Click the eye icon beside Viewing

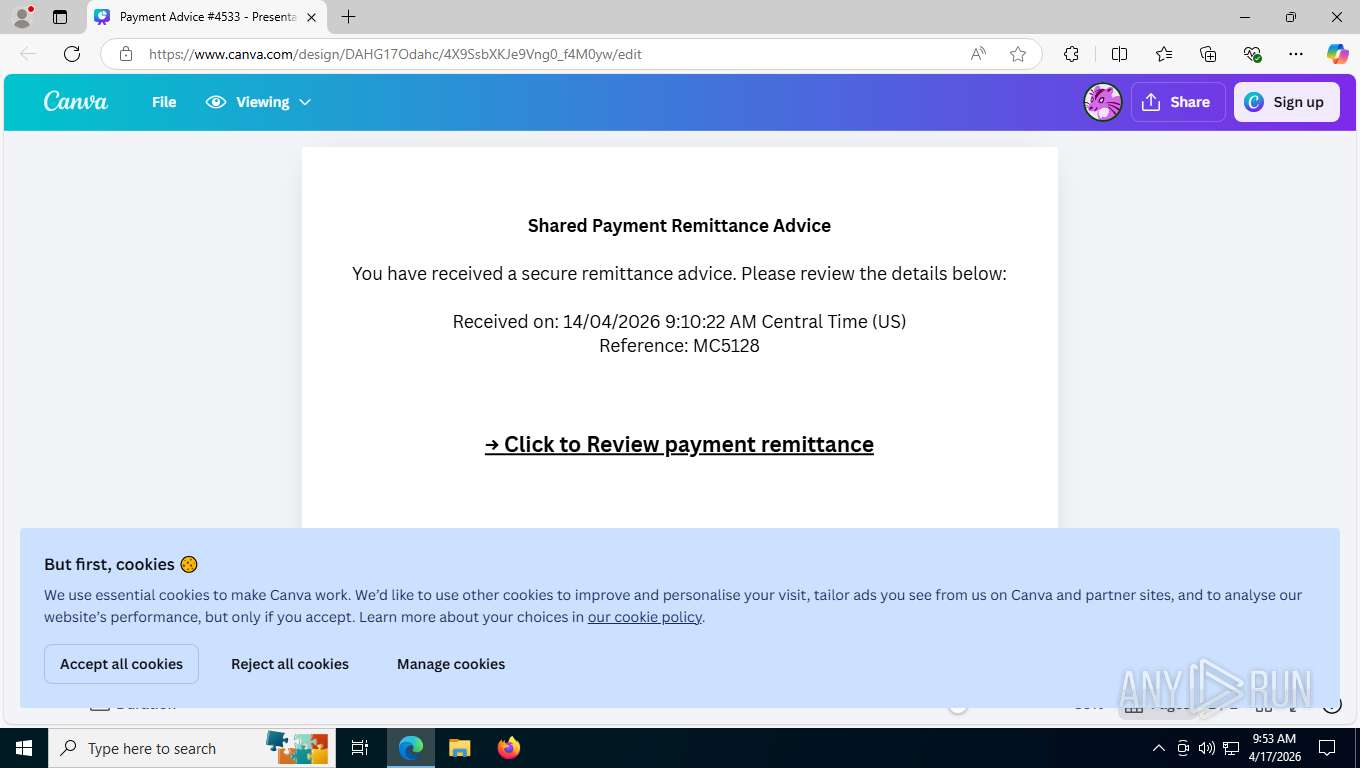pyautogui.click(x=216, y=102)
